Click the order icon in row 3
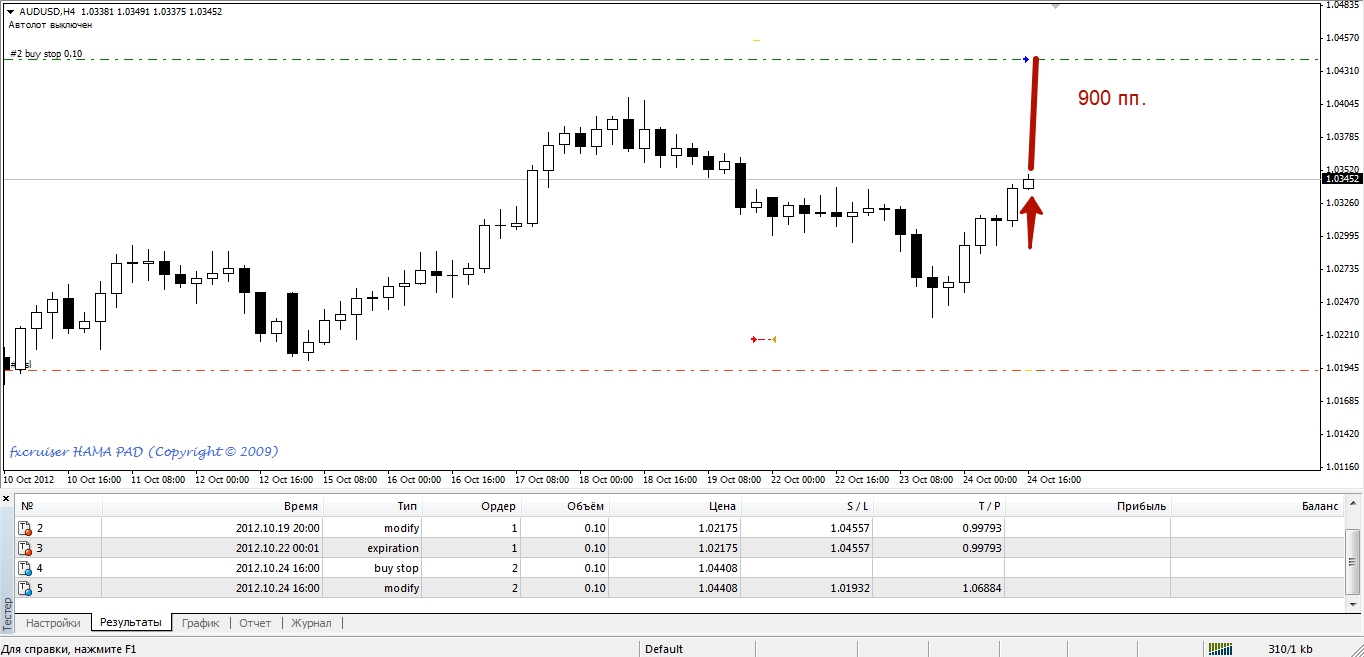 click(25, 548)
